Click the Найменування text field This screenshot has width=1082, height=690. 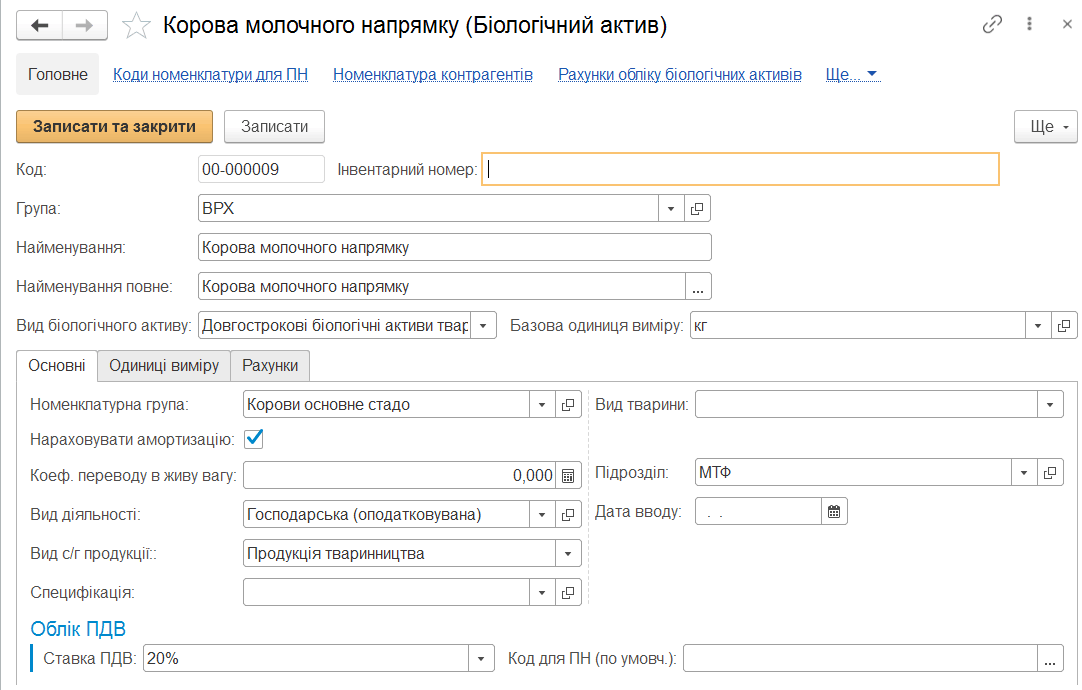pos(455,248)
